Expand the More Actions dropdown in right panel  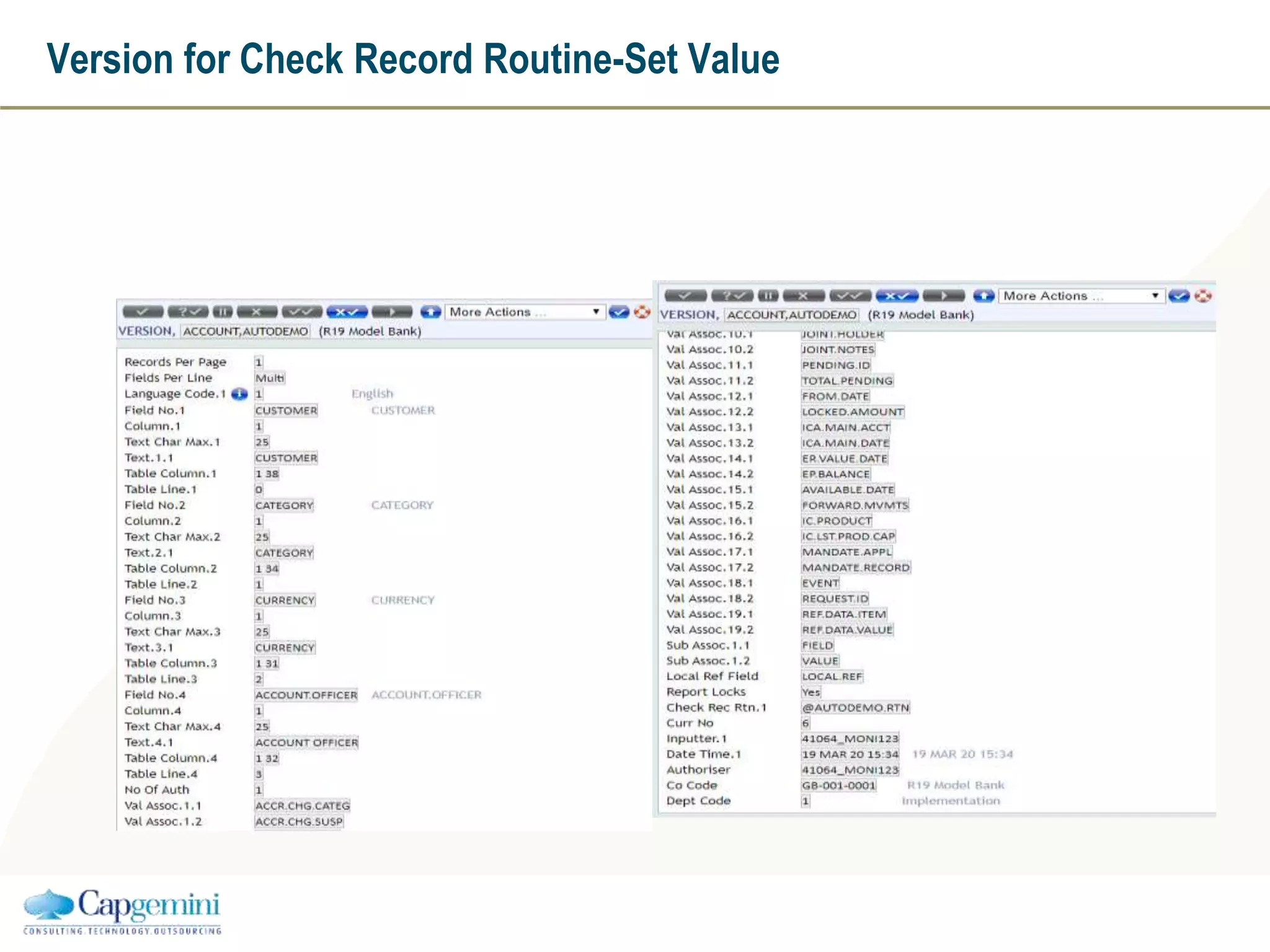coord(1081,296)
